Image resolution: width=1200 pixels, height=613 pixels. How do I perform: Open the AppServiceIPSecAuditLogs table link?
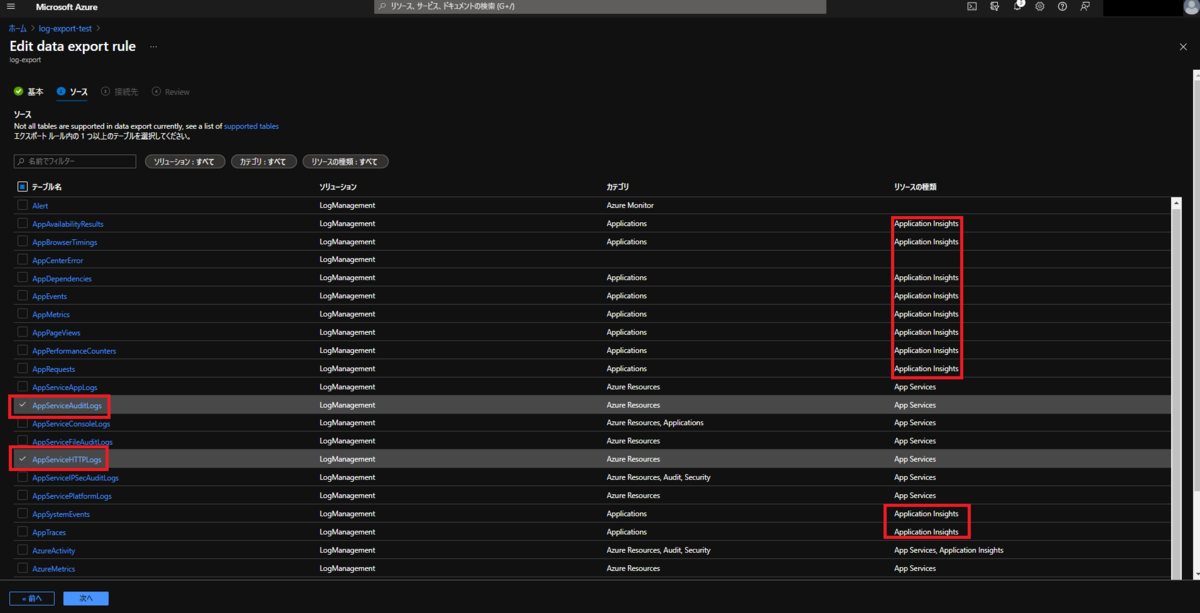click(x=75, y=478)
